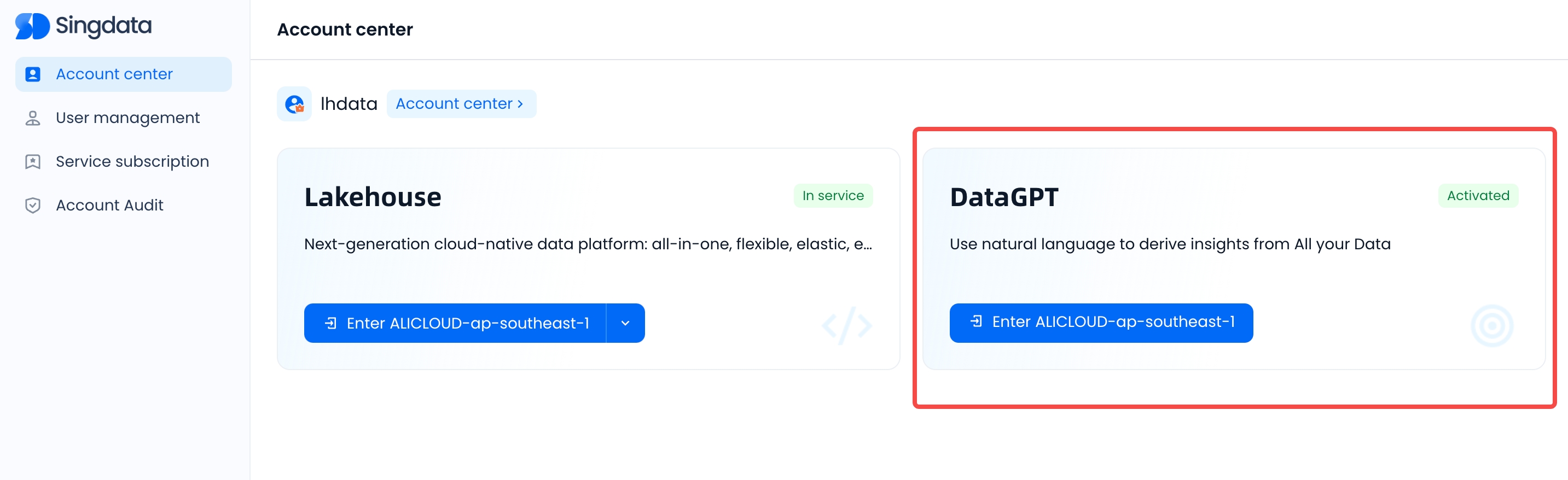Click the Account center sidebar icon

click(33, 74)
